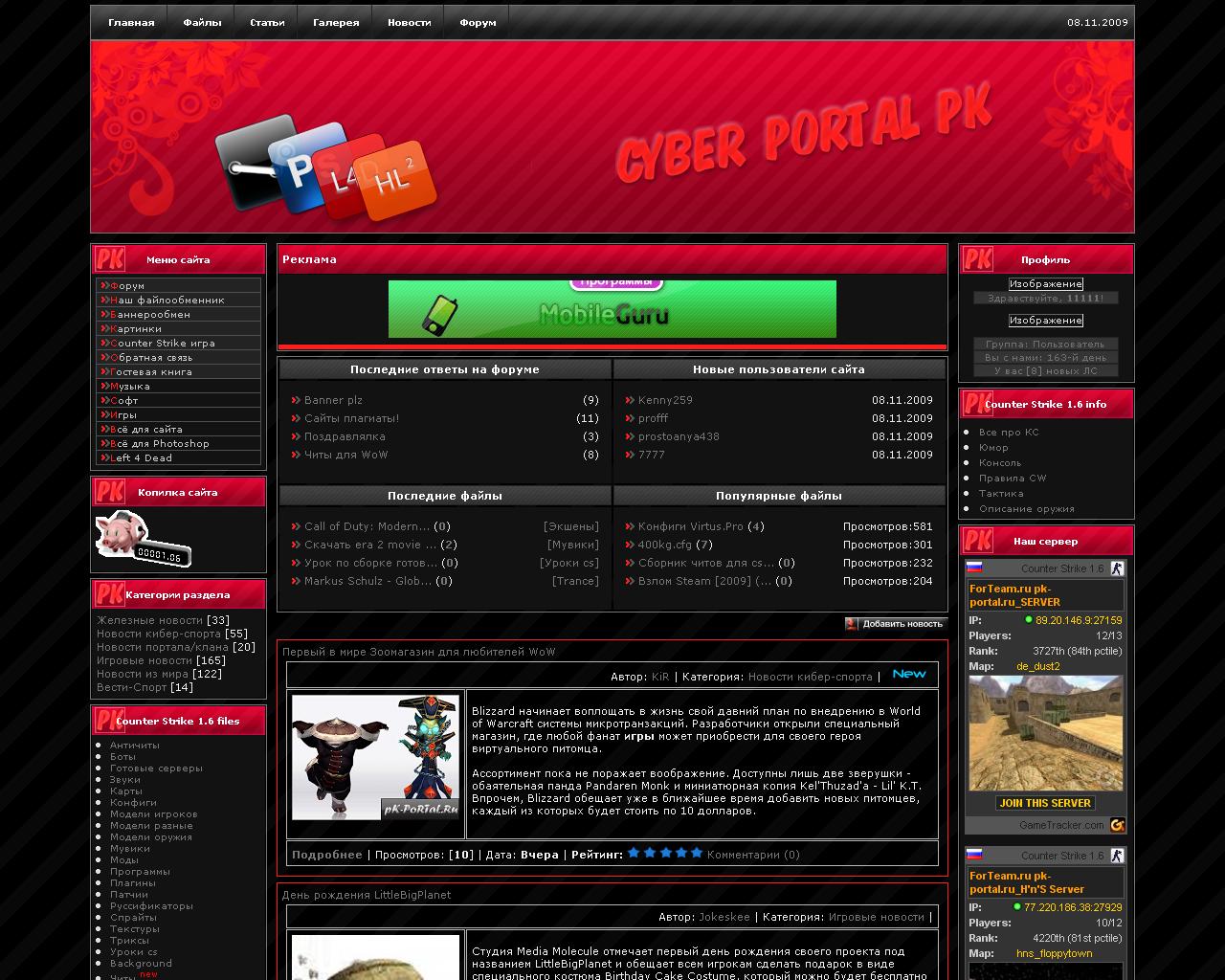Image resolution: width=1225 pixels, height=980 pixels.
Task: Open Всё для Photoshop in site menu
Action: click(159, 443)
